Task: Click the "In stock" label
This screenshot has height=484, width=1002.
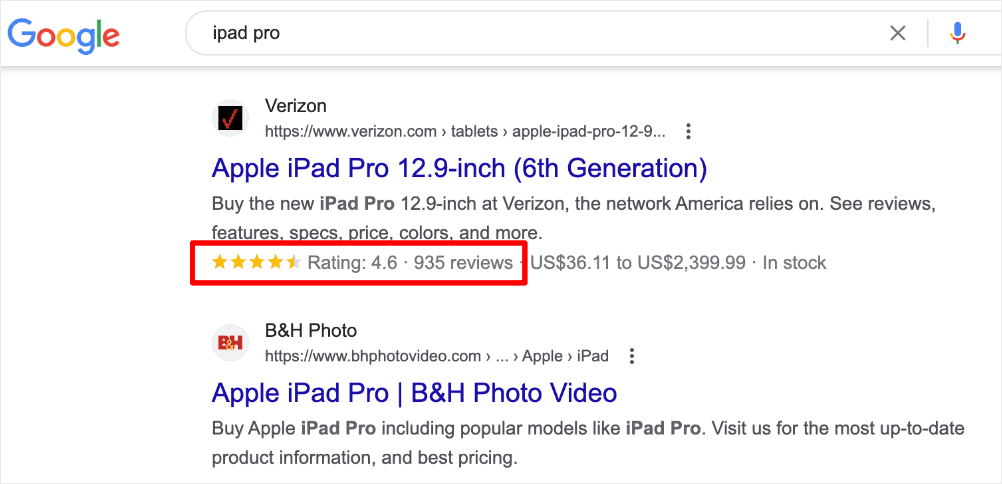Action: (794, 263)
